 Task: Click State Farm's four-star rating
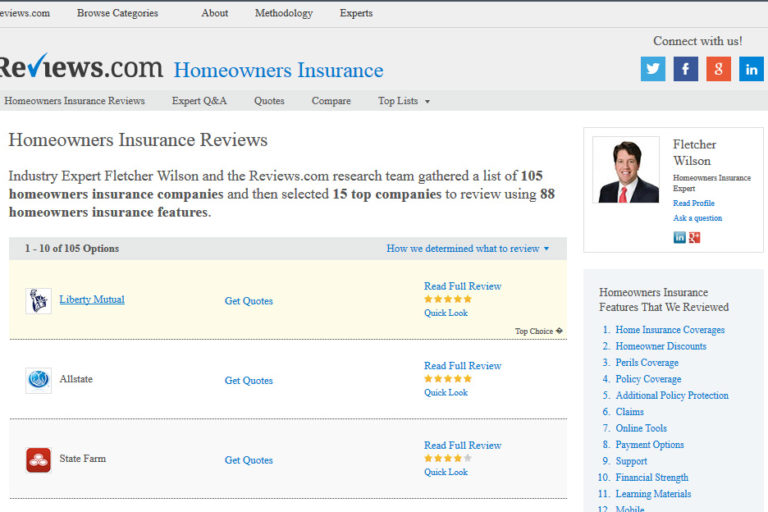448,458
